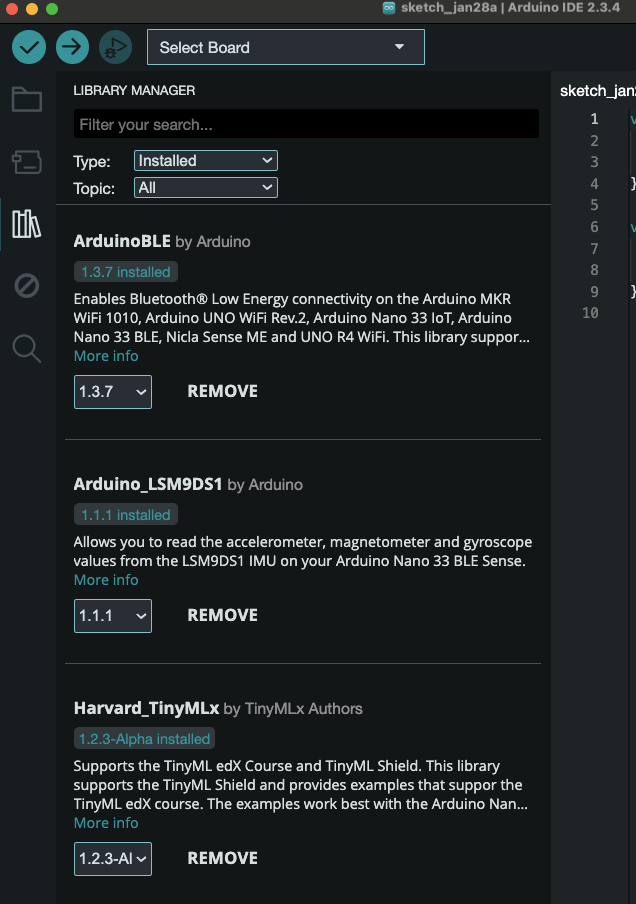Click the Verify sketch checkmark icon
The image size is (636, 904).
pyautogui.click(x=29, y=47)
